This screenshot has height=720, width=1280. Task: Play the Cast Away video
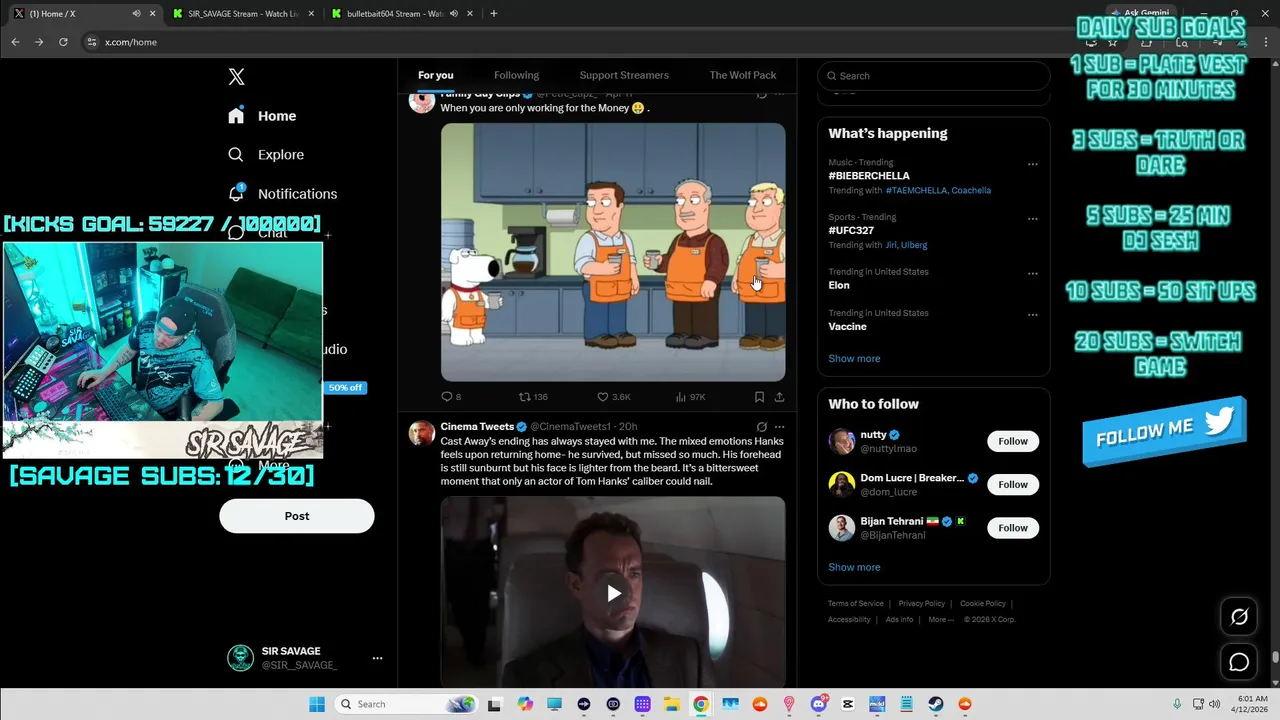point(613,593)
